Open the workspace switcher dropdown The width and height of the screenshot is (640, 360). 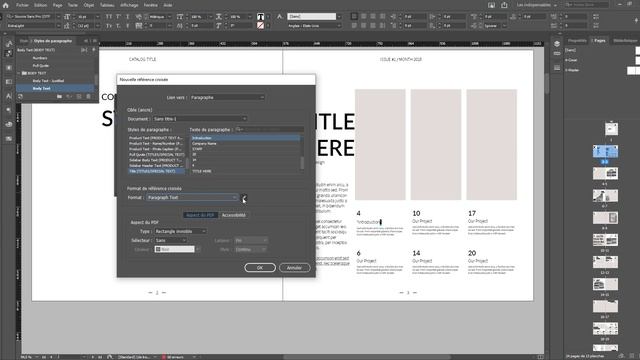click(x=536, y=5)
